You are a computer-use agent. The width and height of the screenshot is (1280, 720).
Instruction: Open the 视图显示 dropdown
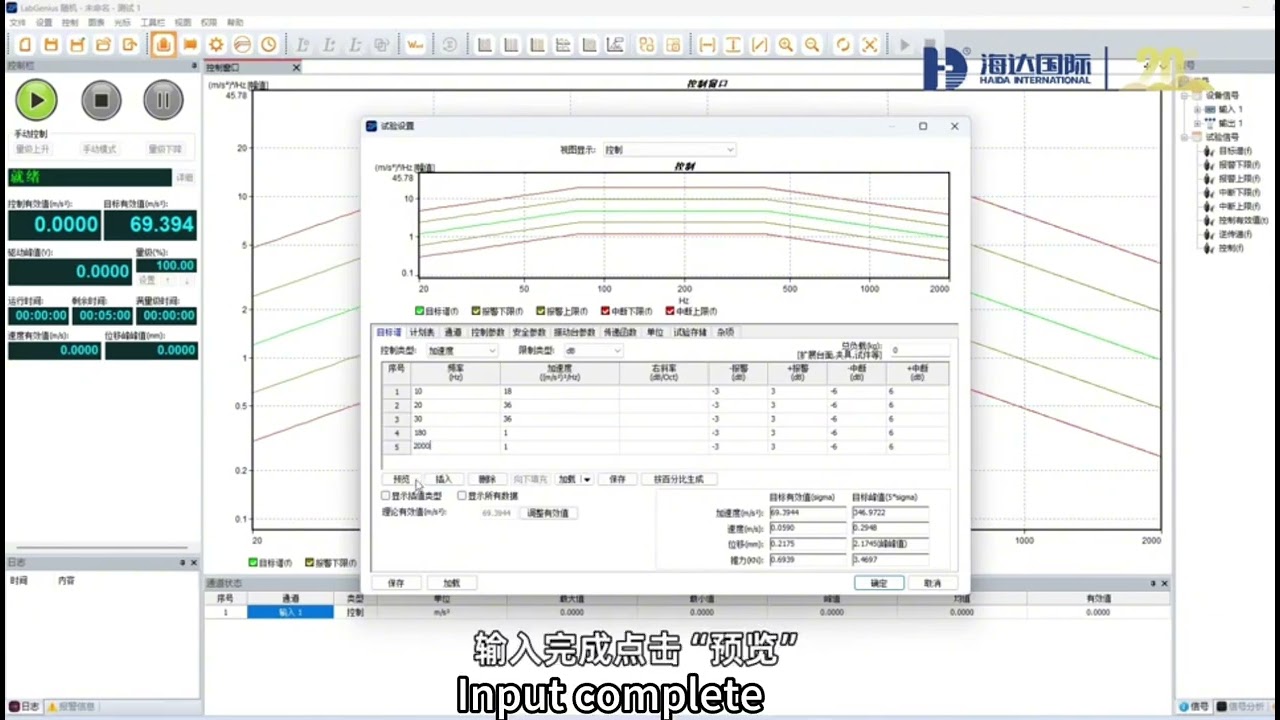click(x=670, y=150)
